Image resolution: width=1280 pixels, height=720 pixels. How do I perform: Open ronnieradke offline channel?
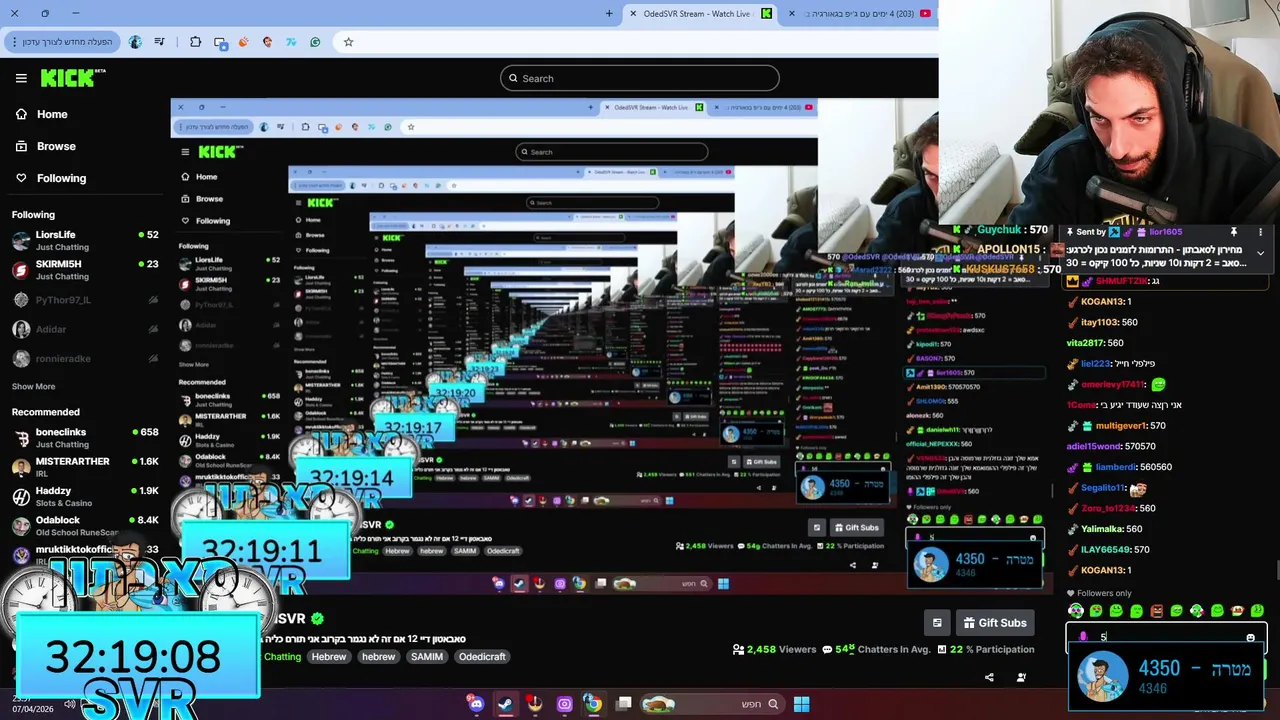coord(85,358)
